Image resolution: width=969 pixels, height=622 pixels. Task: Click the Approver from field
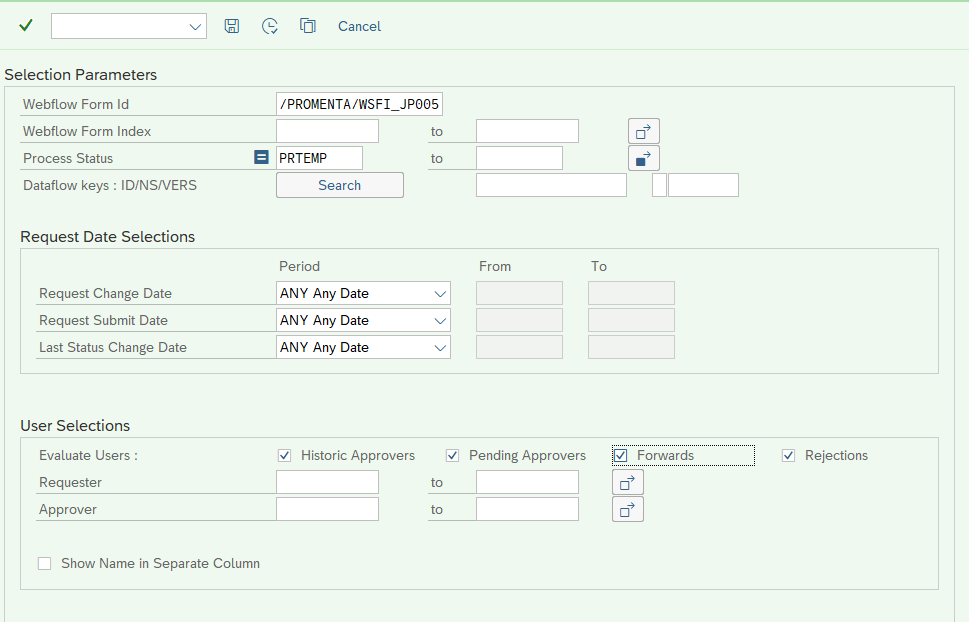click(x=328, y=509)
